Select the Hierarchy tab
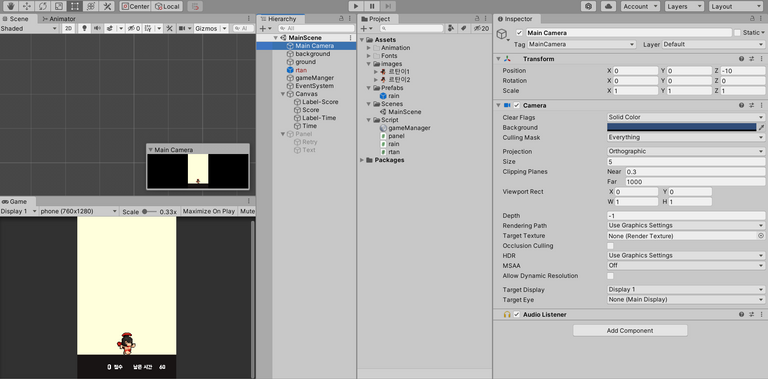Image resolution: width=768 pixels, height=379 pixels. pos(282,19)
